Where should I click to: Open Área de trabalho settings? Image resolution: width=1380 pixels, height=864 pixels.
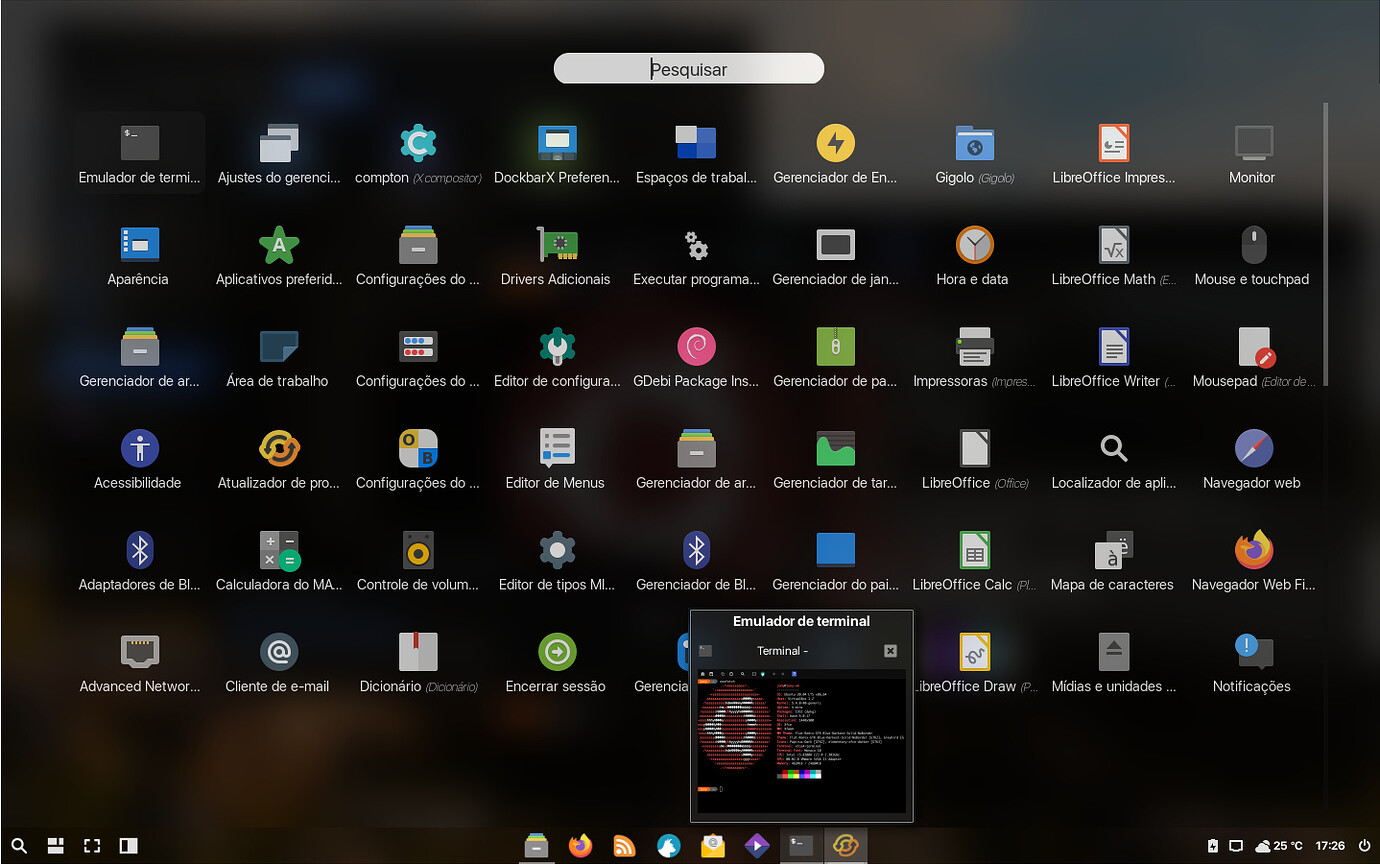click(x=279, y=358)
